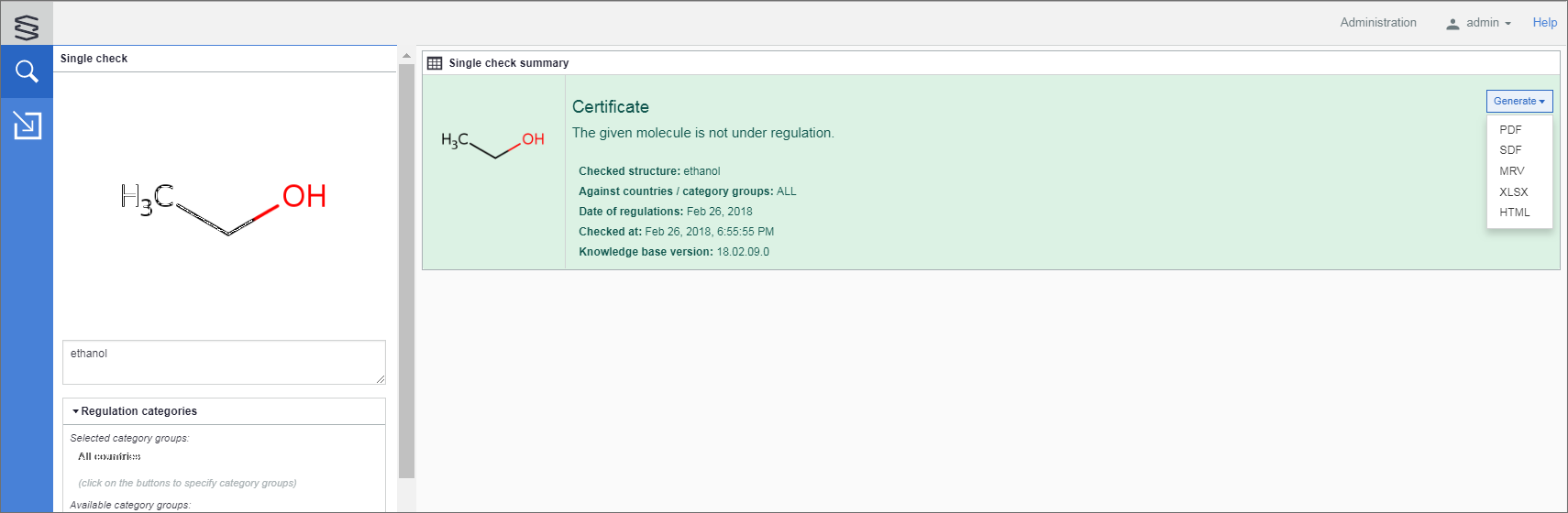
Task: Click the ethanol structure name text field
Action: pos(224,362)
